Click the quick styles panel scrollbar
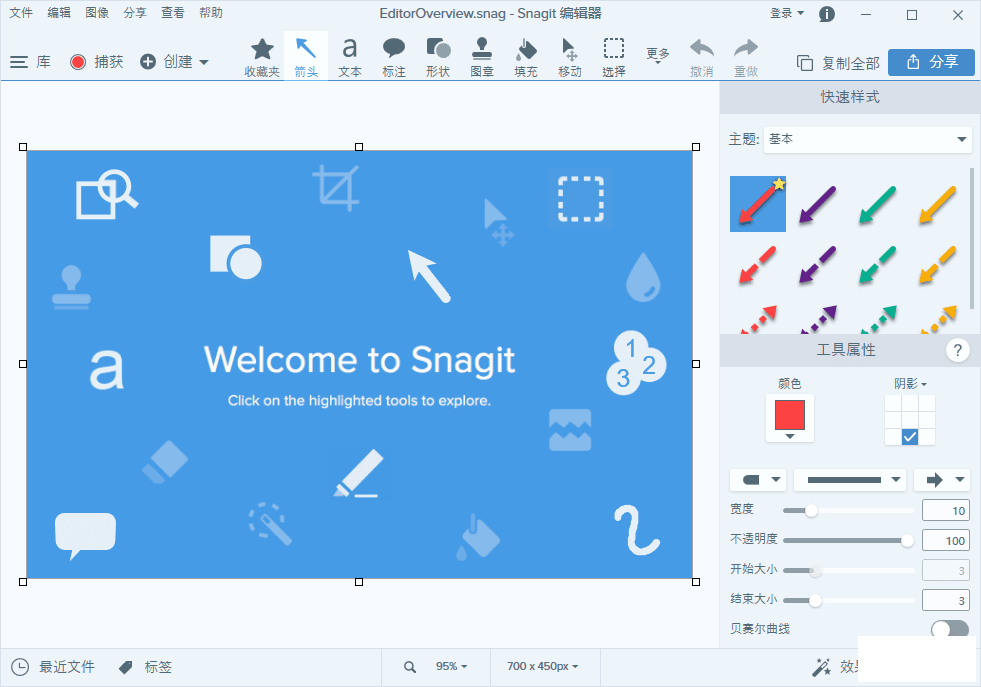The width and height of the screenshot is (981, 687). point(972,238)
